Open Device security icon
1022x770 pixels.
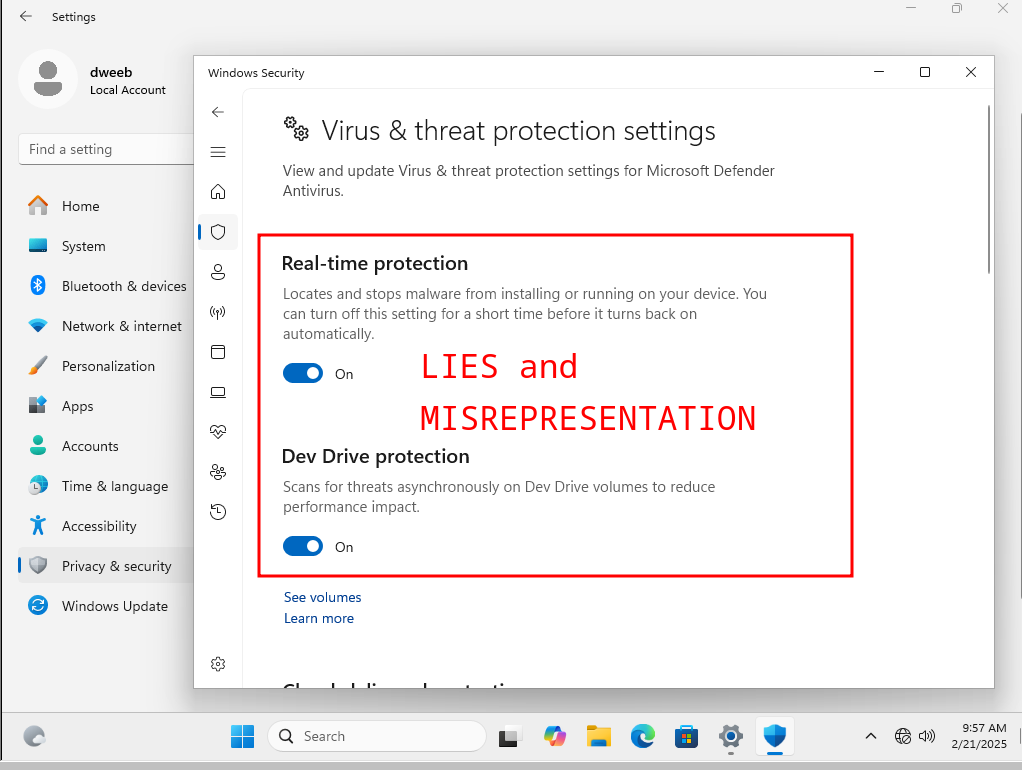pyautogui.click(x=218, y=392)
